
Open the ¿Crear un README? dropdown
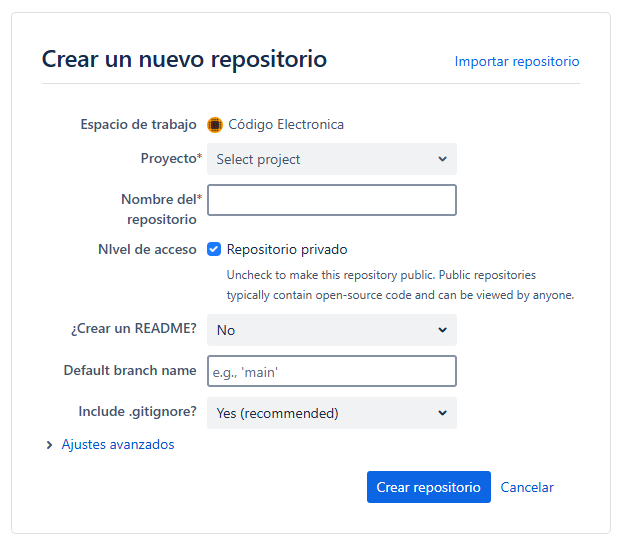click(332, 330)
